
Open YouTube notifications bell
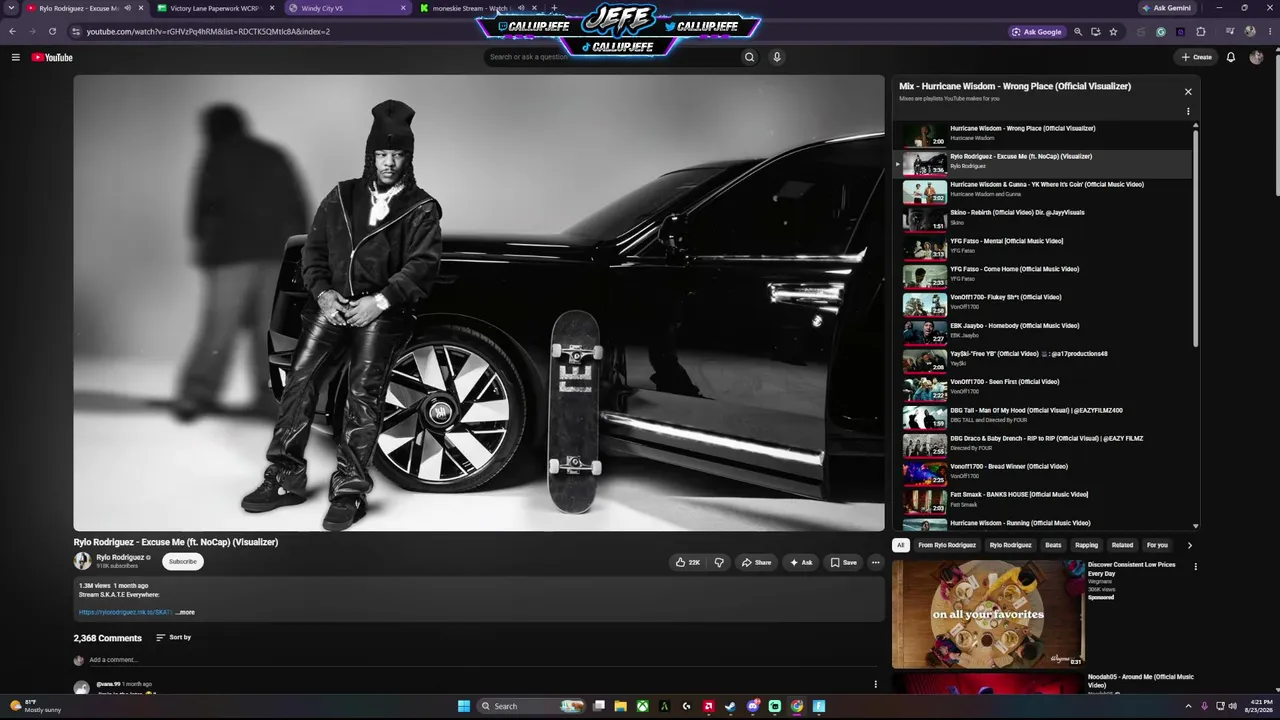point(1231,57)
